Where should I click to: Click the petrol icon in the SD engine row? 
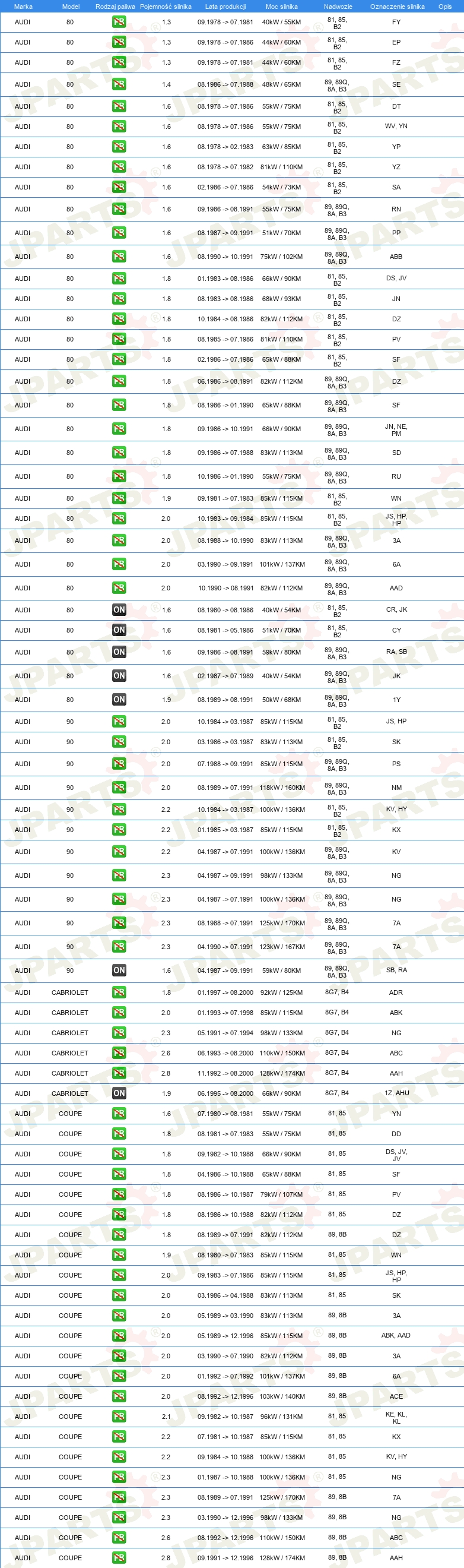coord(119,452)
